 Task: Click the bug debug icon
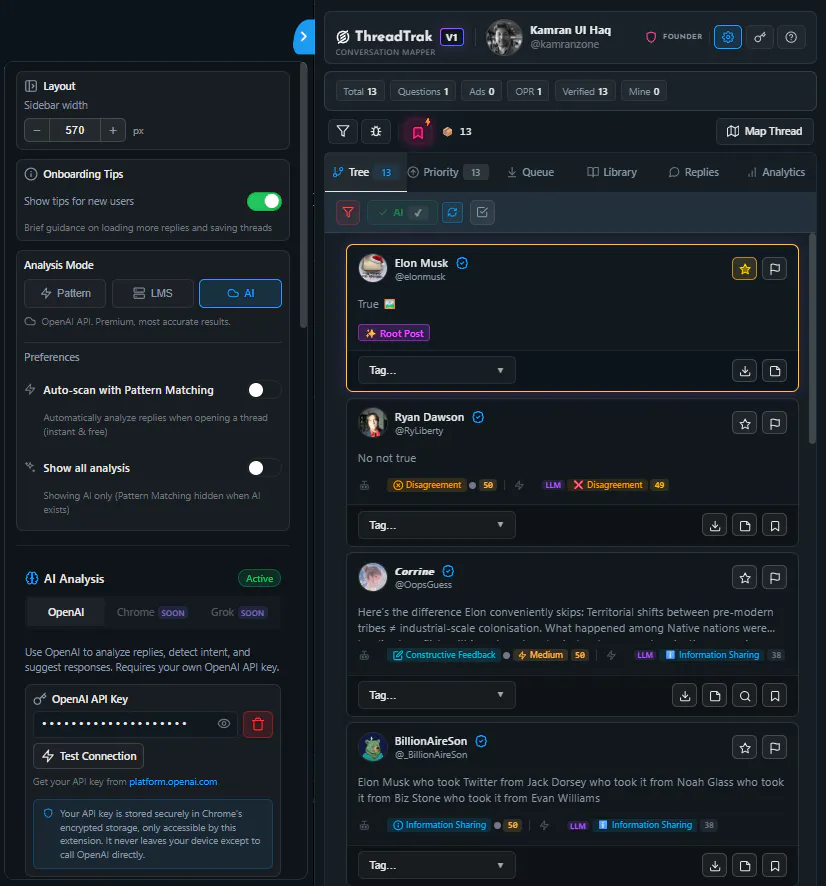point(376,131)
